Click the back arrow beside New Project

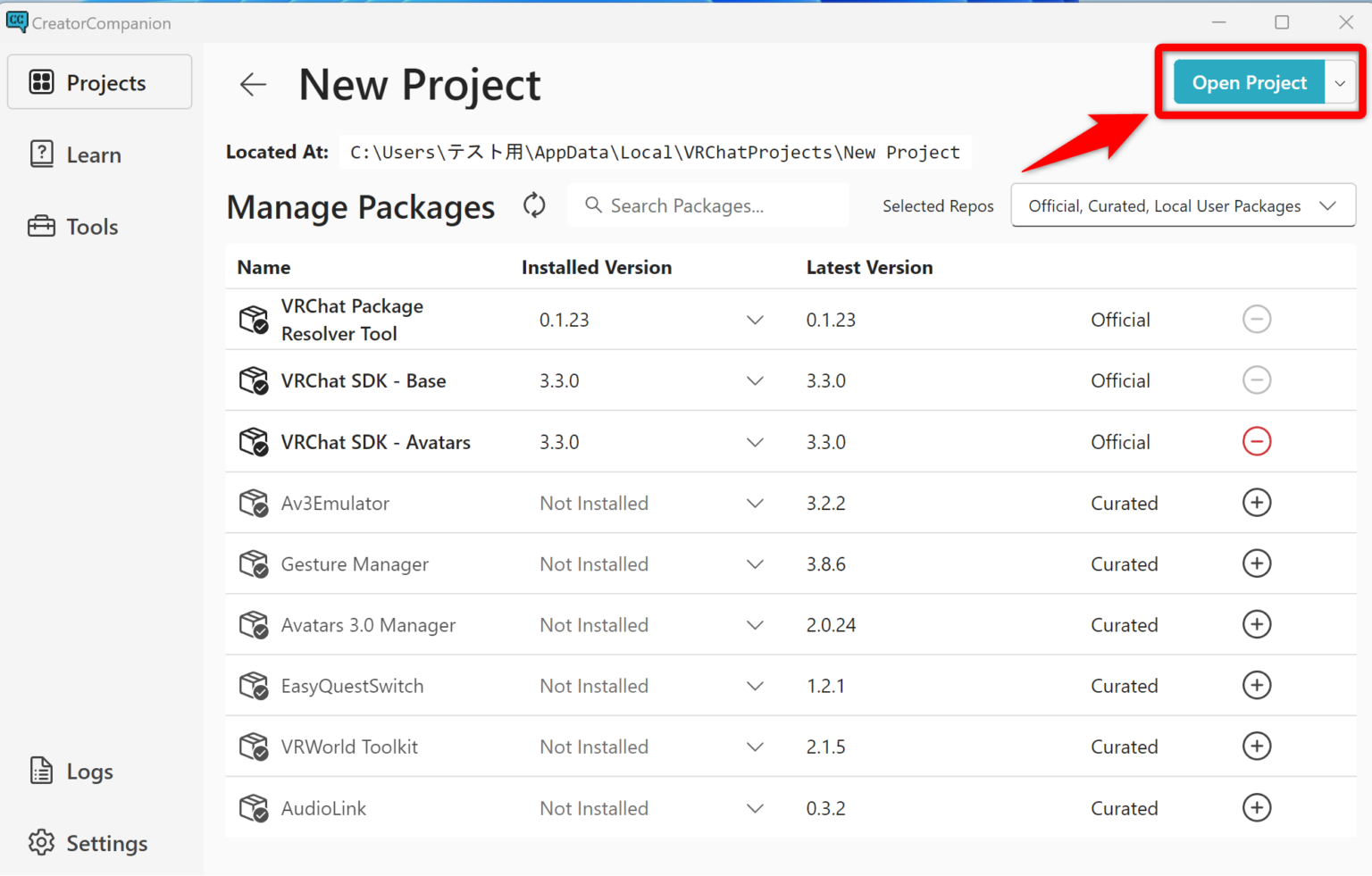tap(253, 85)
